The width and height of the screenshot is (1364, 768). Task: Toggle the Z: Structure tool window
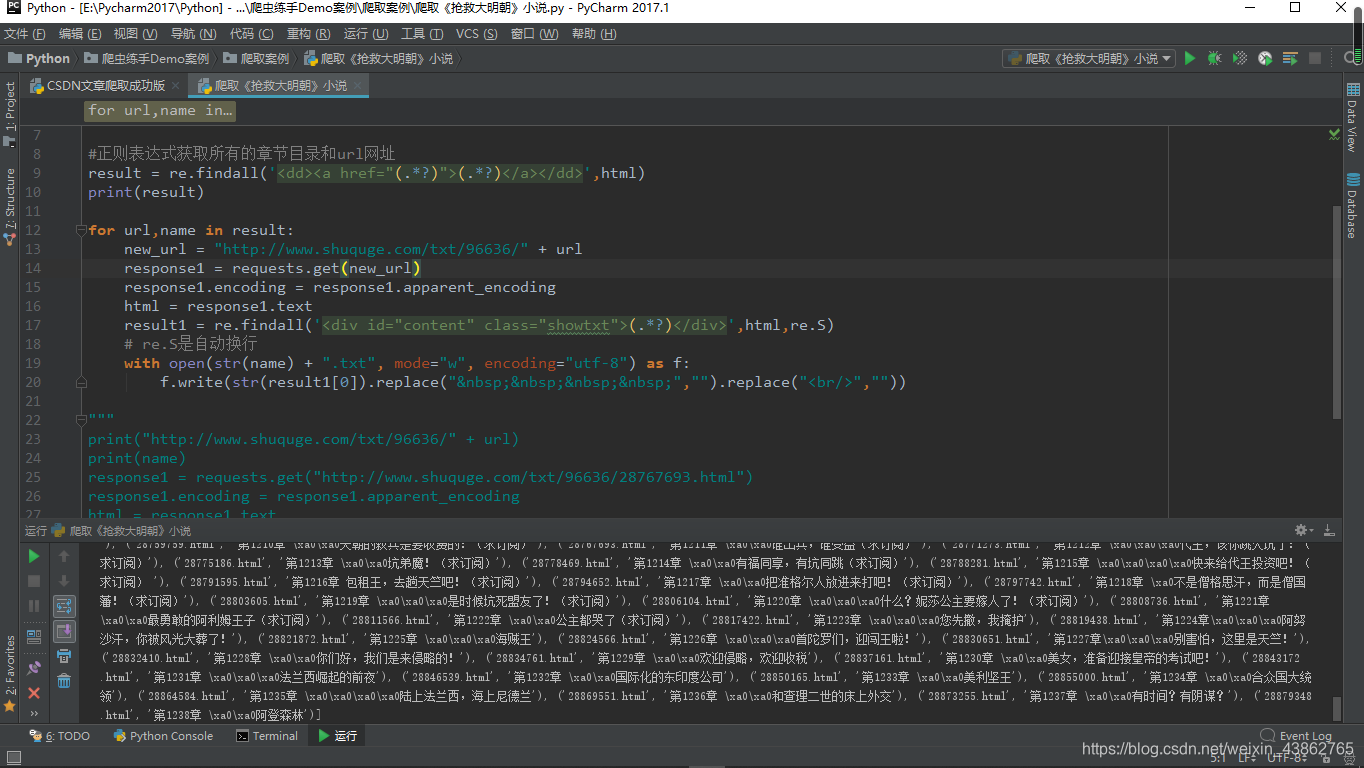(10, 205)
